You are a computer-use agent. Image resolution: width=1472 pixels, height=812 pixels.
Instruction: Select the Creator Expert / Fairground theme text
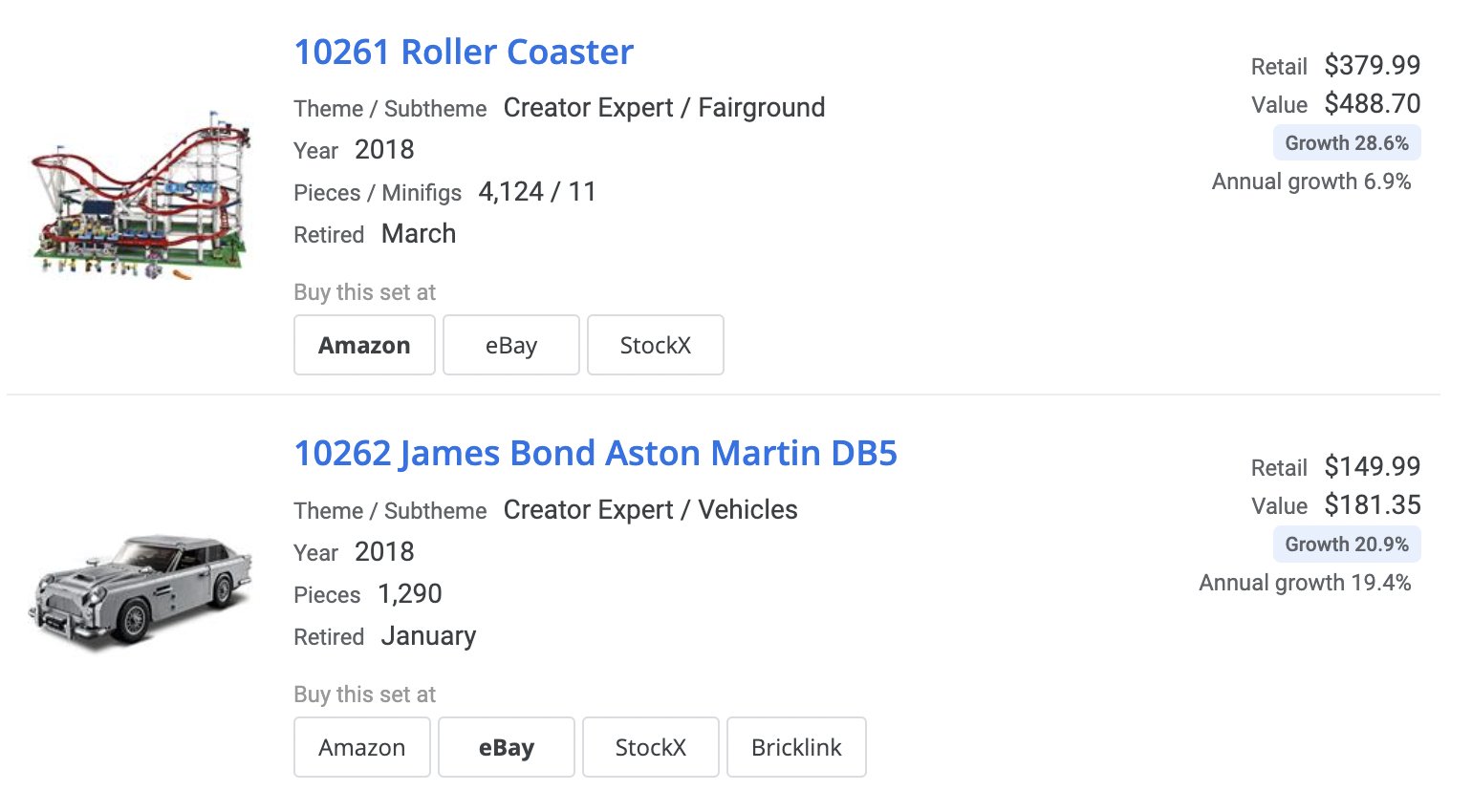click(x=664, y=108)
